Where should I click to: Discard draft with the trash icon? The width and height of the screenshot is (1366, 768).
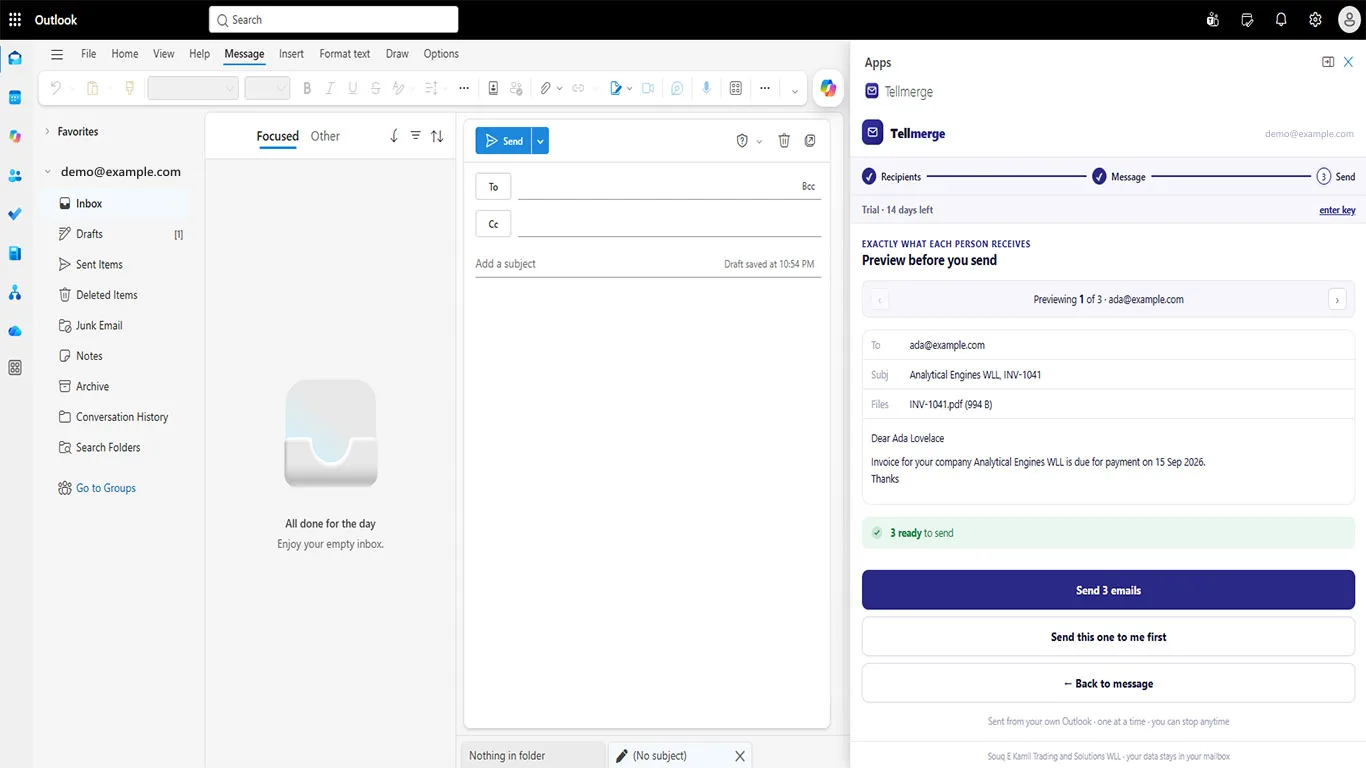784,141
